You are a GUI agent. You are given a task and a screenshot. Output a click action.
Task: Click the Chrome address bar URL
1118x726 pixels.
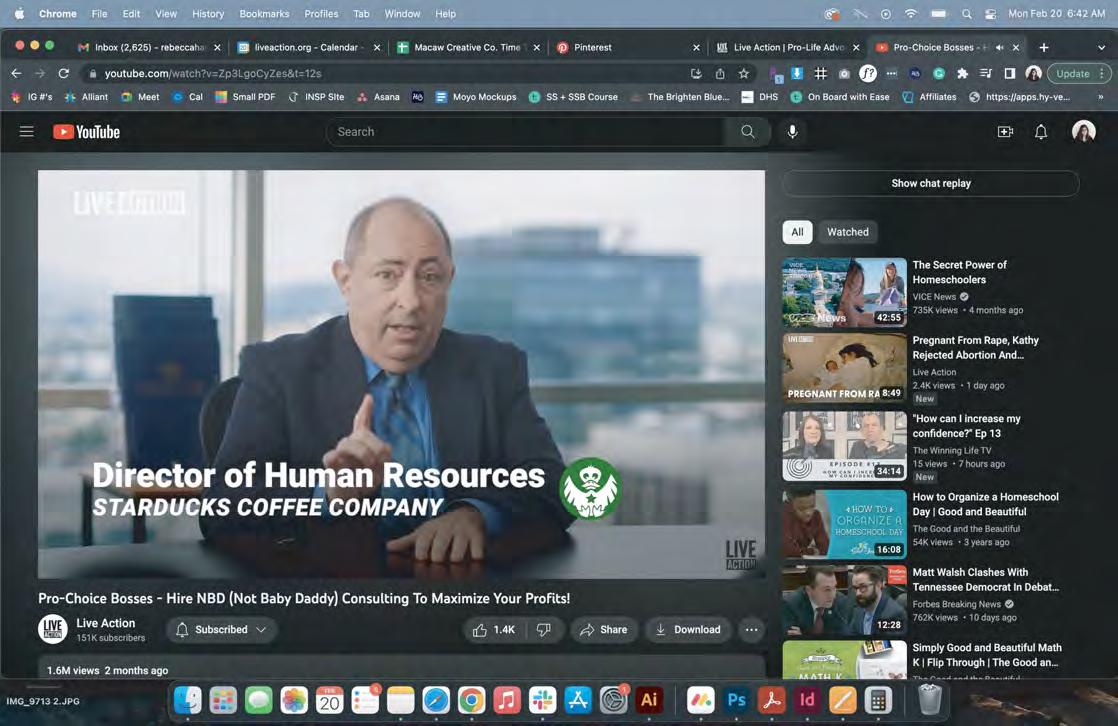(212, 73)
